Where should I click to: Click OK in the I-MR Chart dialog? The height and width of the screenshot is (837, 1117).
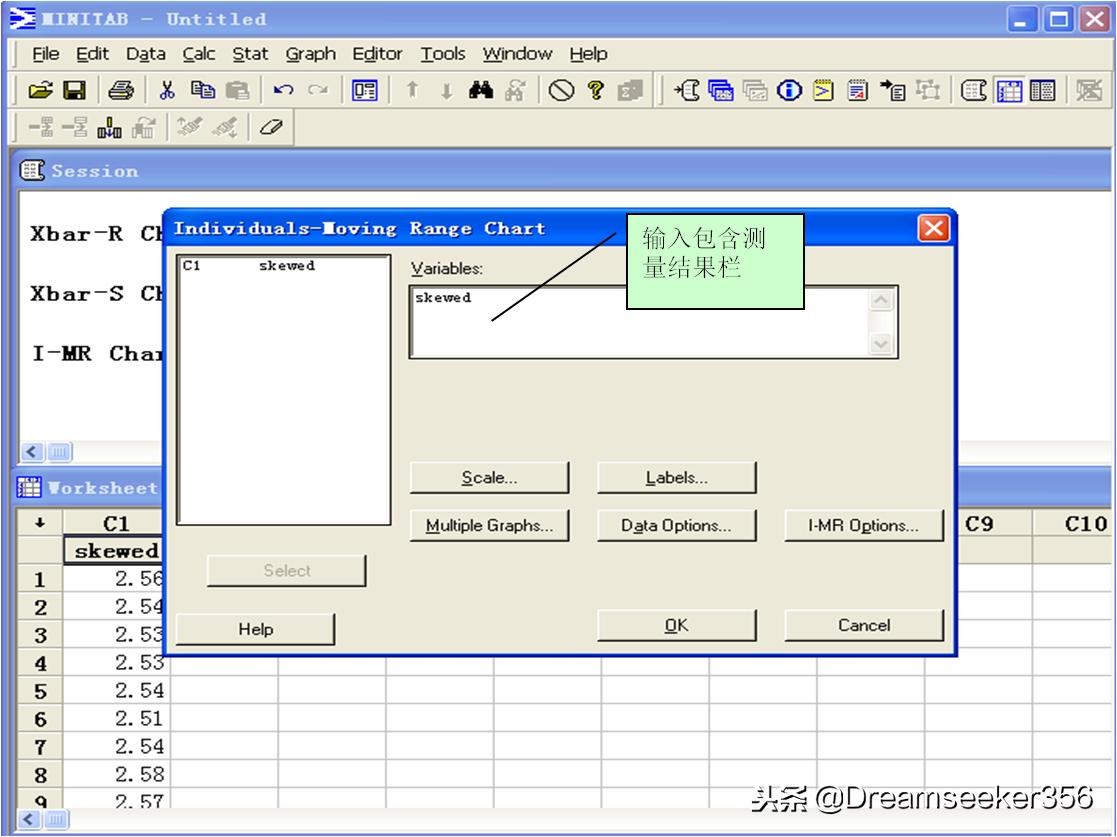[x=677, y=625]
